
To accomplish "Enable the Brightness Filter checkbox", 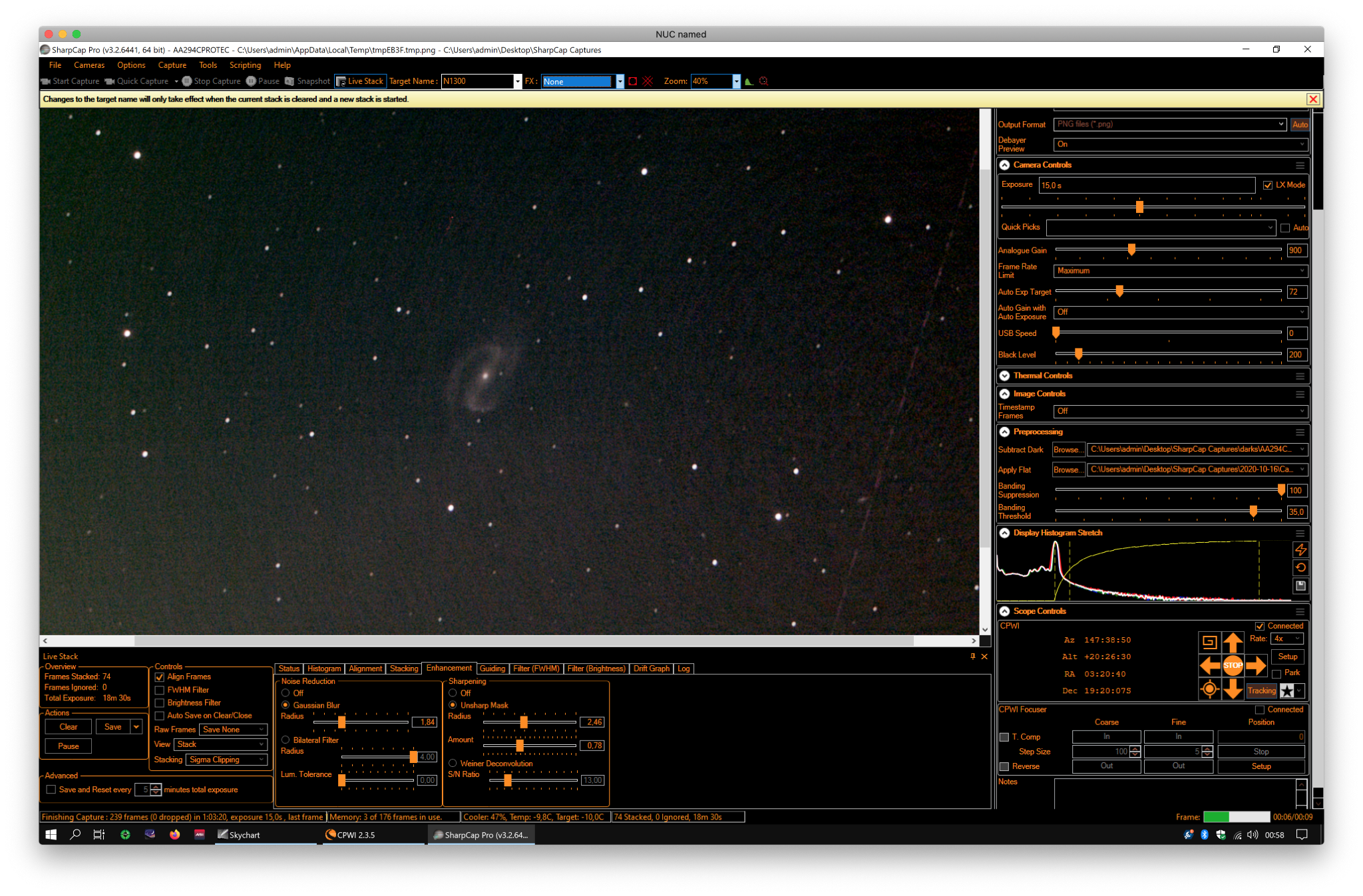I will [x=160, y=703].
